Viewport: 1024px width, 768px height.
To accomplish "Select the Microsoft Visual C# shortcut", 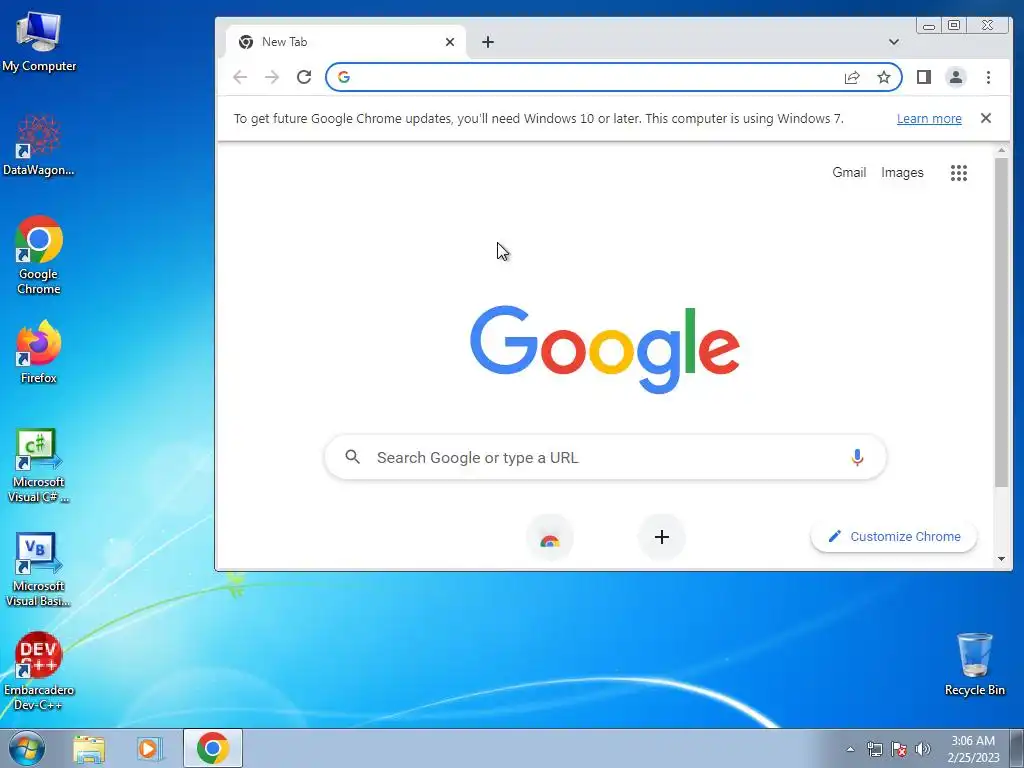I will [x=39, y=465].
